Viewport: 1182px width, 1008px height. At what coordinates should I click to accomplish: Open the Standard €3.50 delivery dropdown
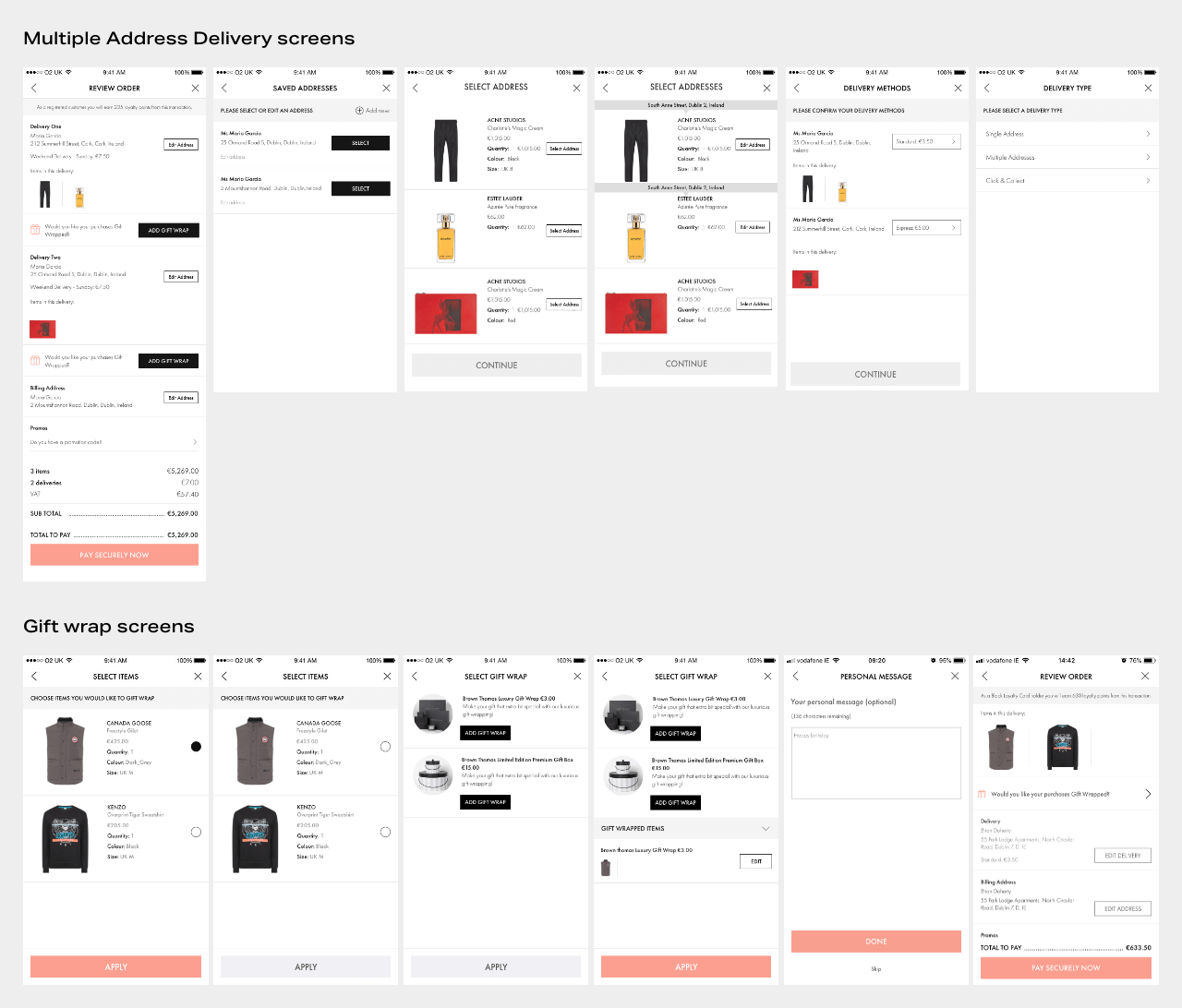pyautogui.click(x=926, y=141)
